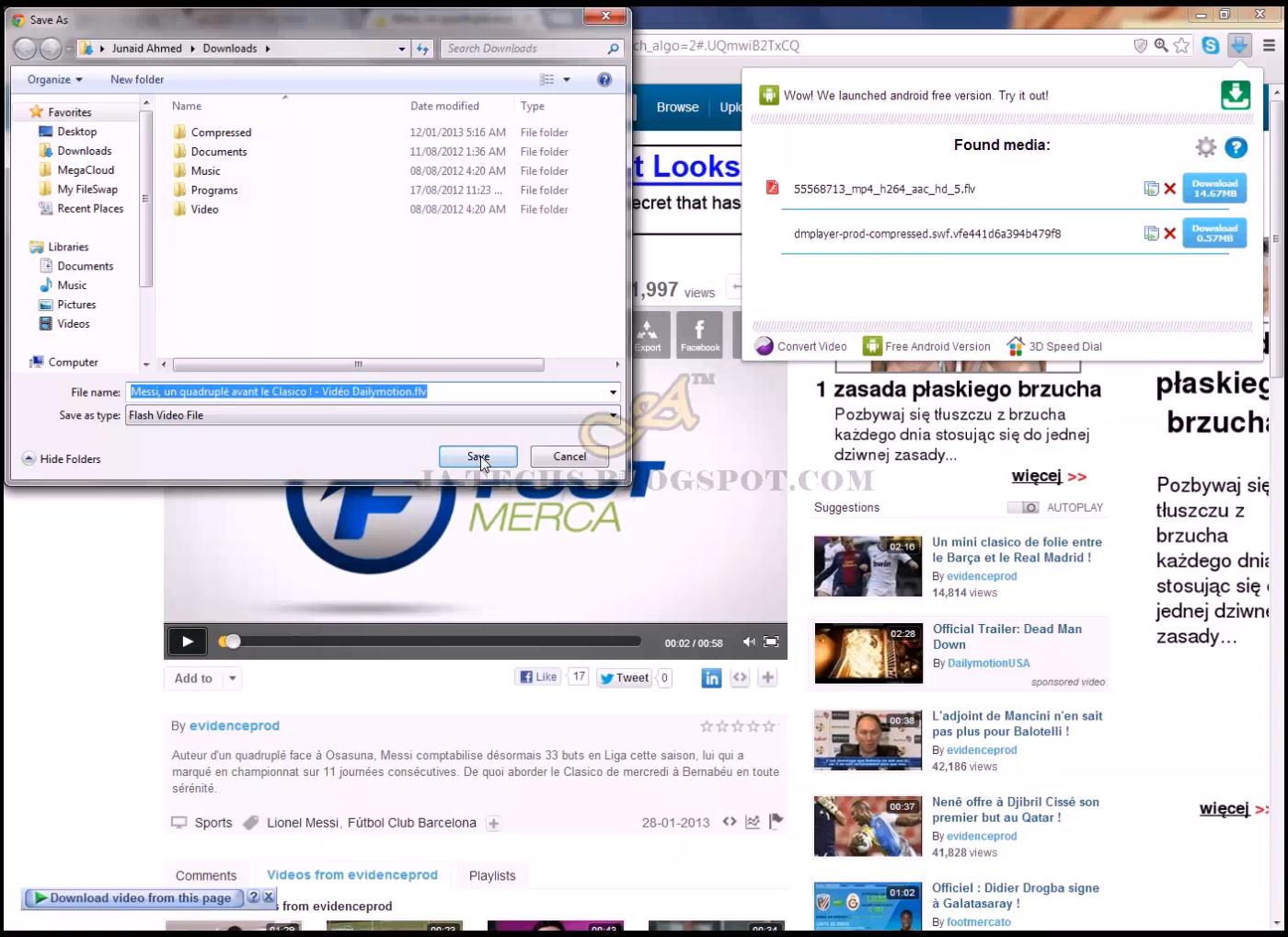Switch to the Playlists tab
This screenshot has width=1288, height=937.
[492, 875]
